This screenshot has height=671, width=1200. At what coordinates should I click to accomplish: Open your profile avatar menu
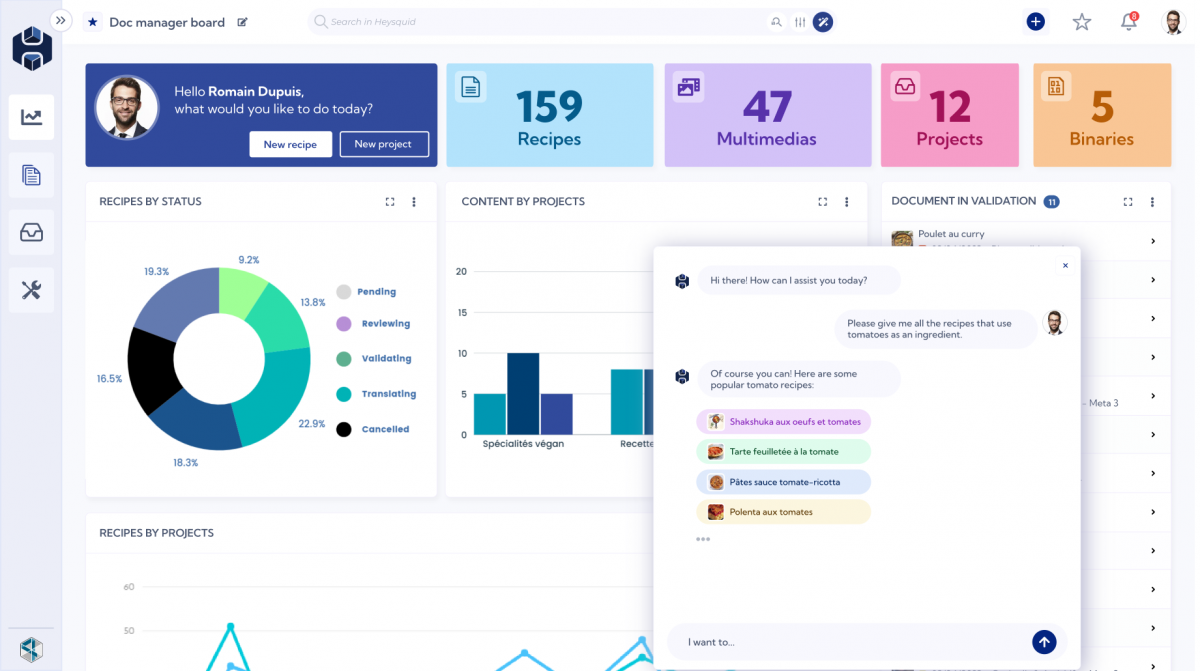click(1174, 21)
